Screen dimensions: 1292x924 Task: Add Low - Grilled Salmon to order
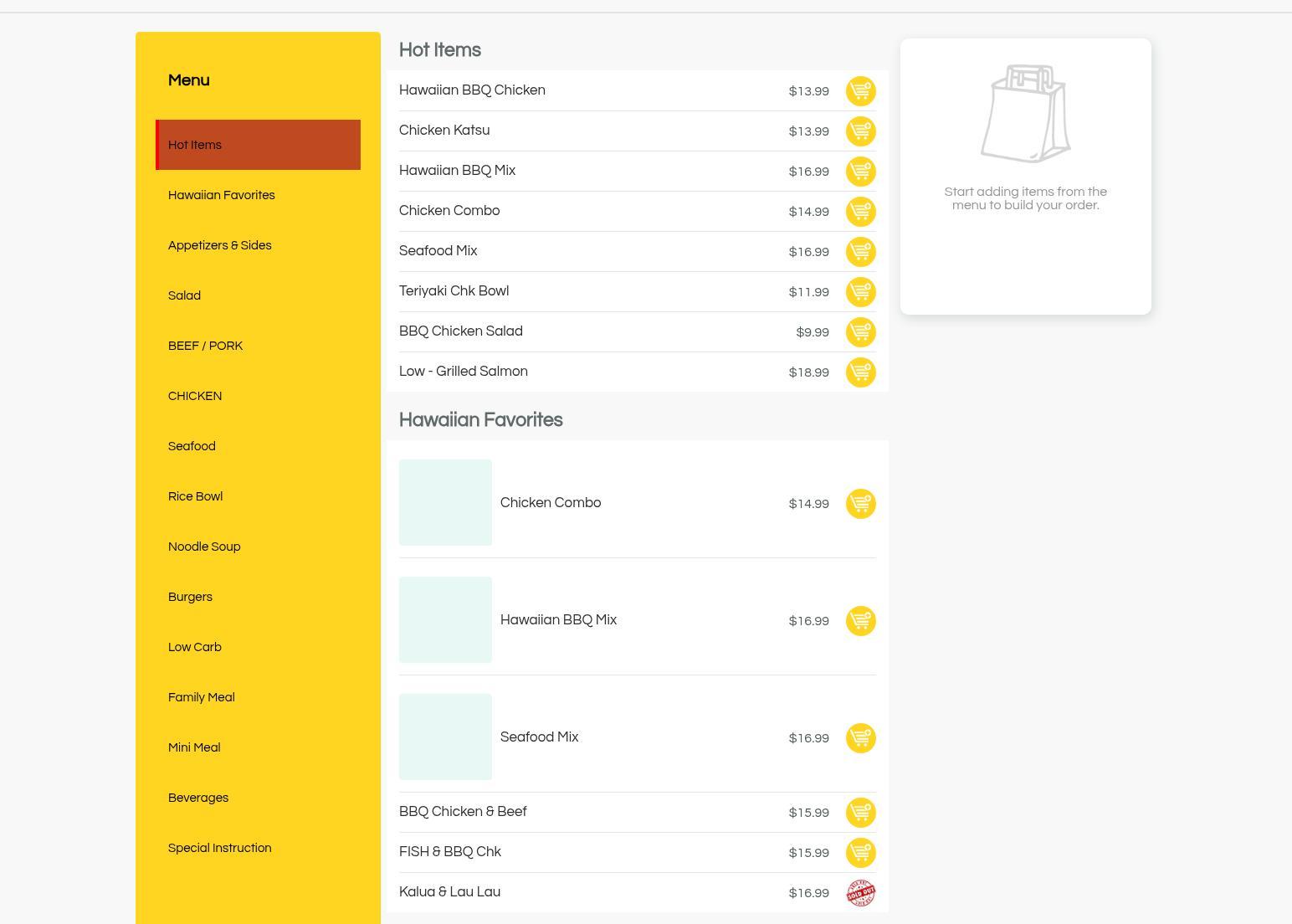tap(860, 372)
